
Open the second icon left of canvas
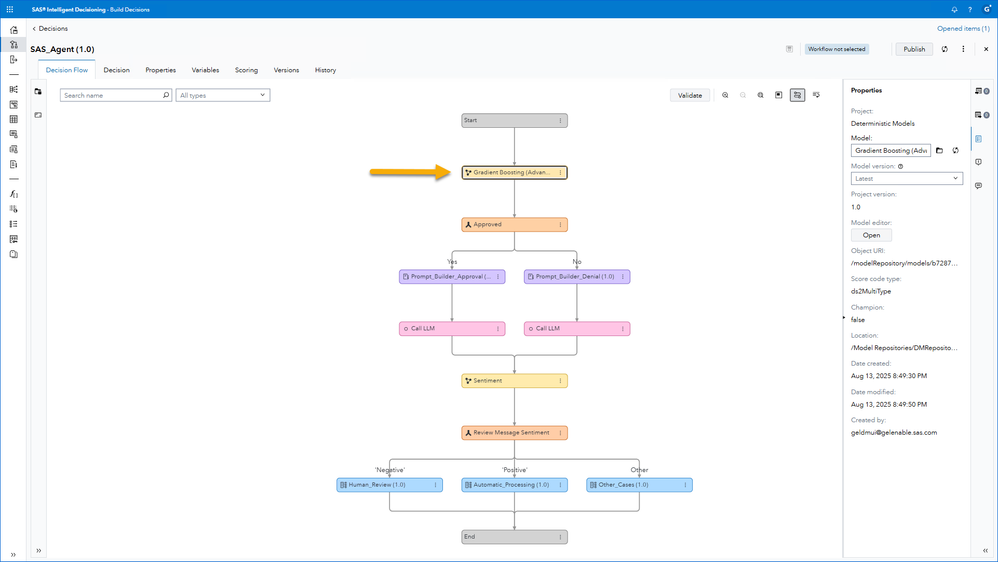38,115
